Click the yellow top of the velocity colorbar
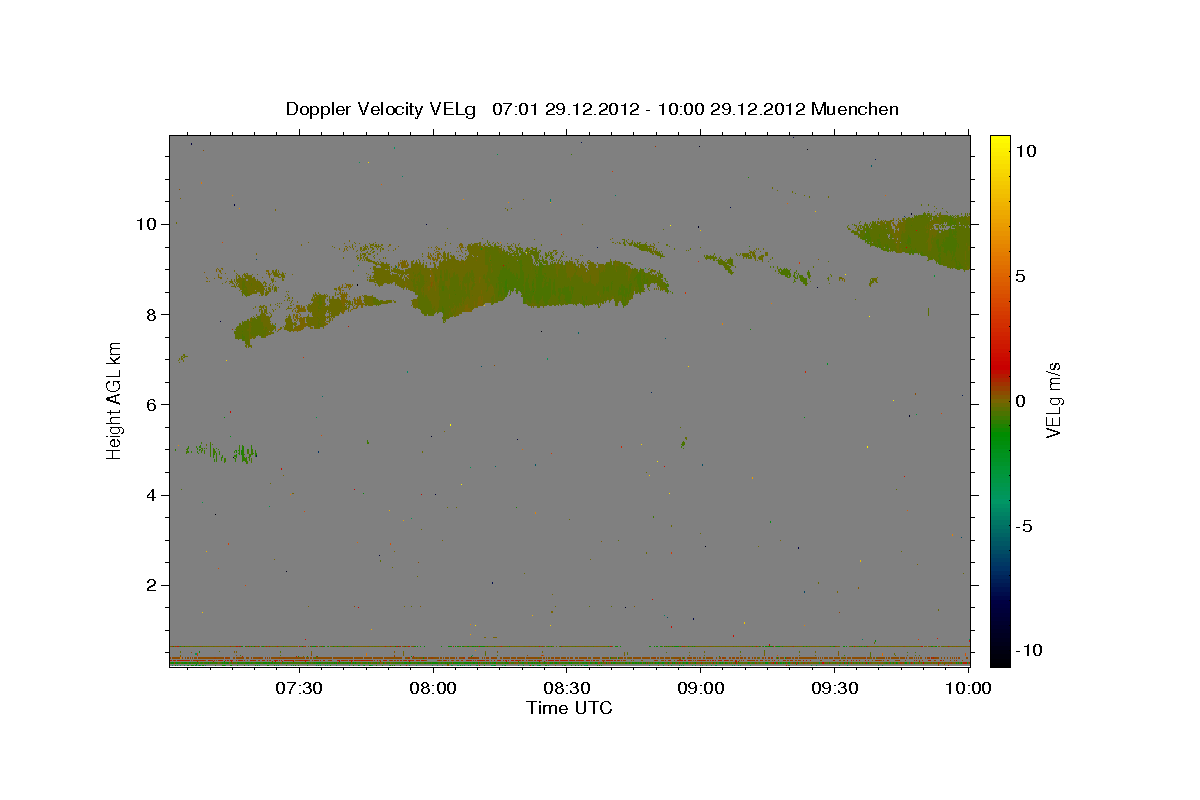The height and width of the screenshot is (800, 1200). [x=1000, y=145]
